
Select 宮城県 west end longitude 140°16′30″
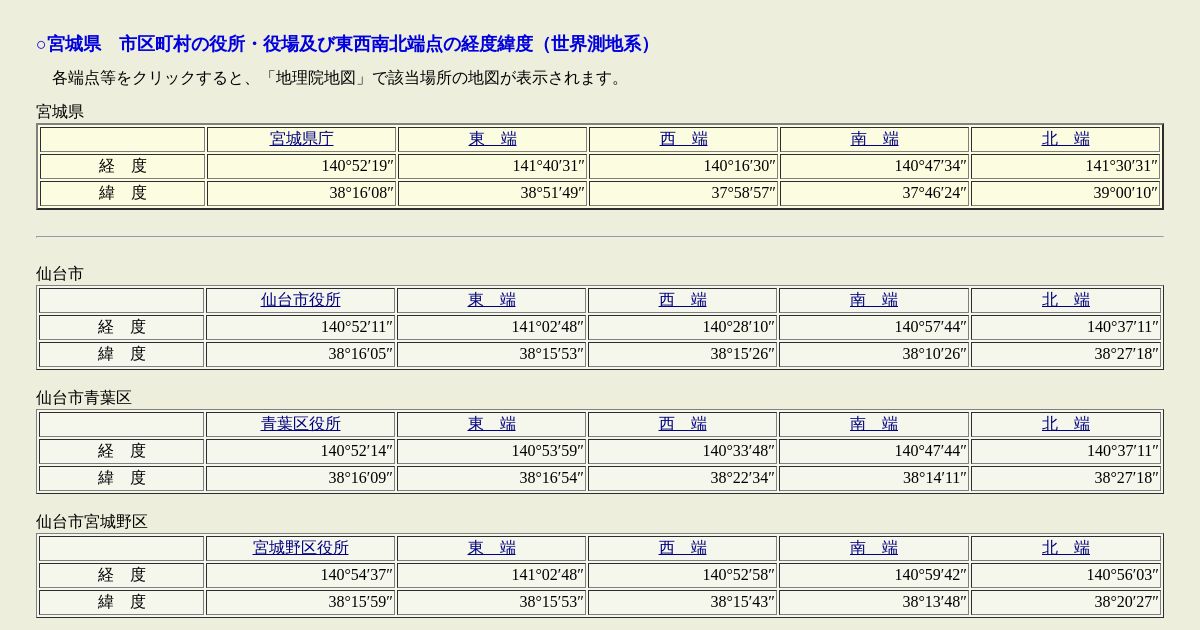[x=739, y=166]
